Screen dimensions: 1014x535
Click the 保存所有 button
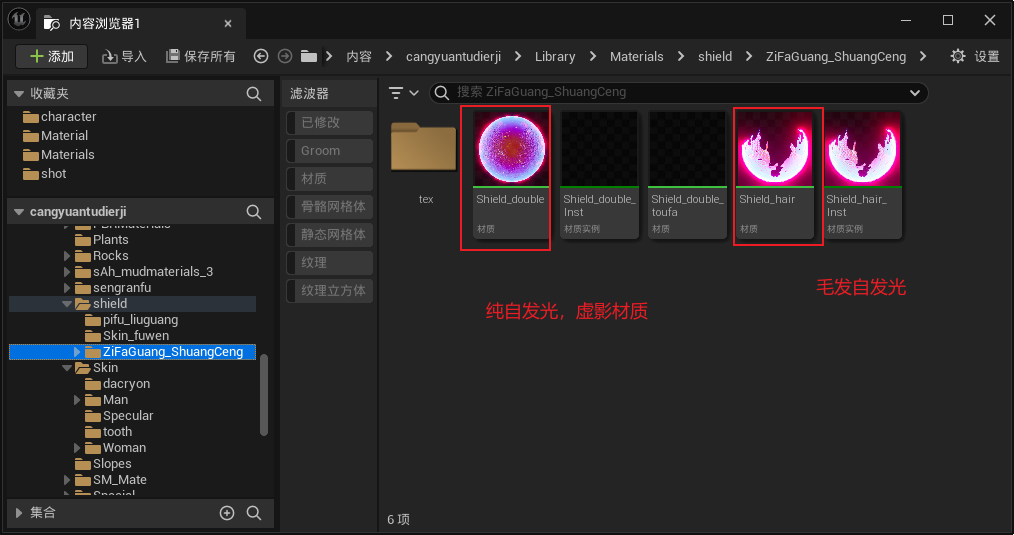(x=200, y=57)
